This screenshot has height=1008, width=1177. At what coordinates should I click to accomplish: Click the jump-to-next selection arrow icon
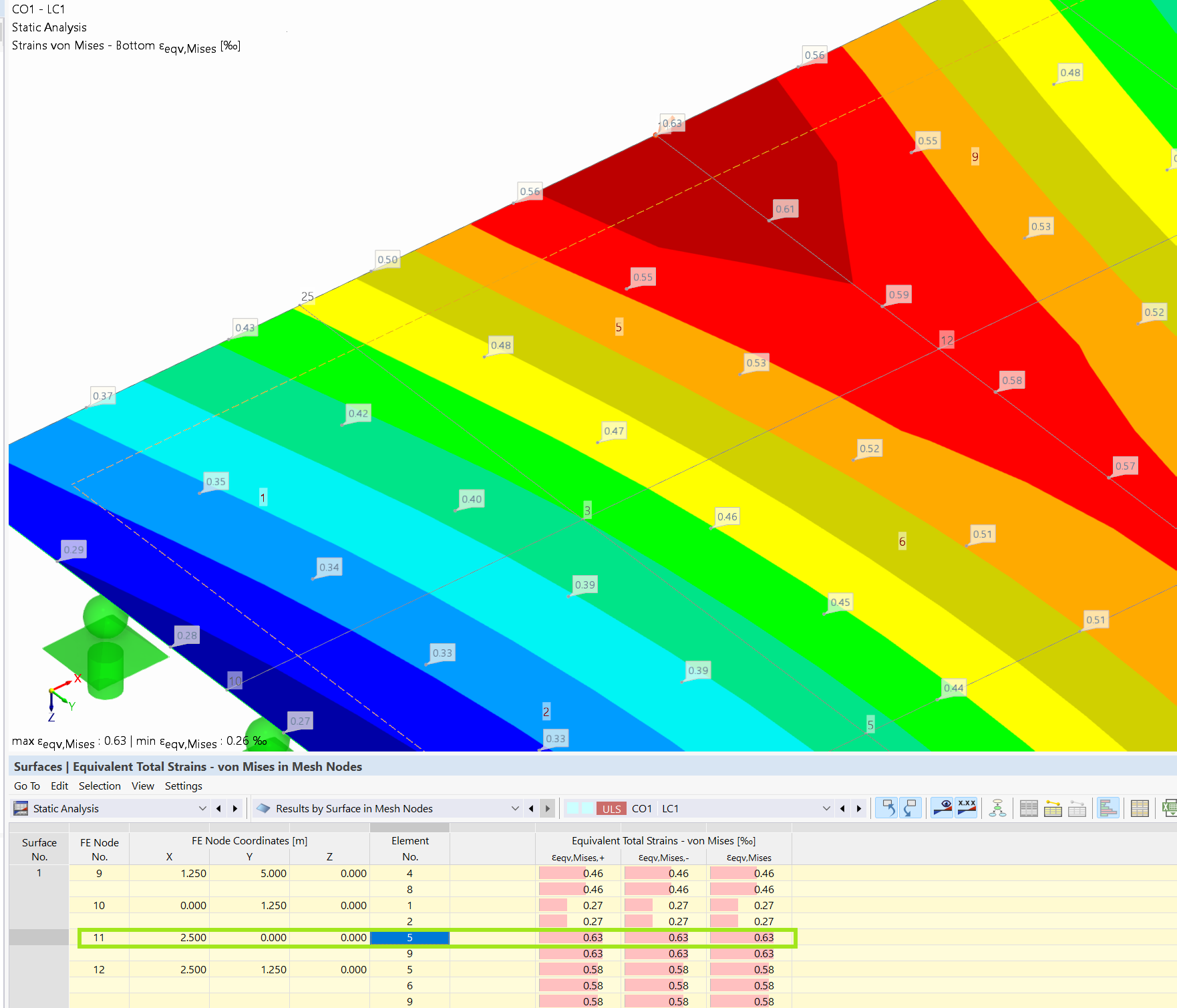pos(910,808)
